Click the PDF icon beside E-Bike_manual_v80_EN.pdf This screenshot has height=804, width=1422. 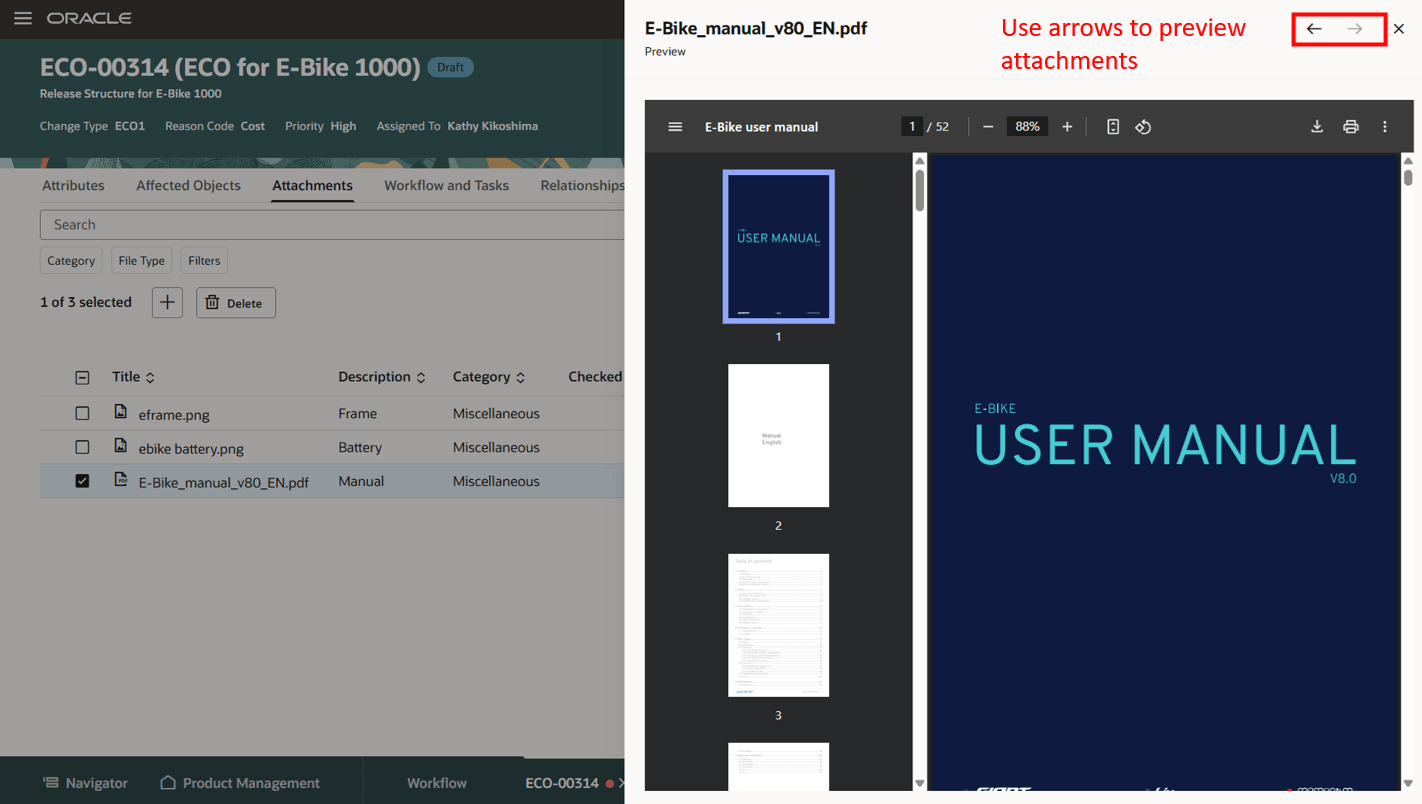point(121,480)
